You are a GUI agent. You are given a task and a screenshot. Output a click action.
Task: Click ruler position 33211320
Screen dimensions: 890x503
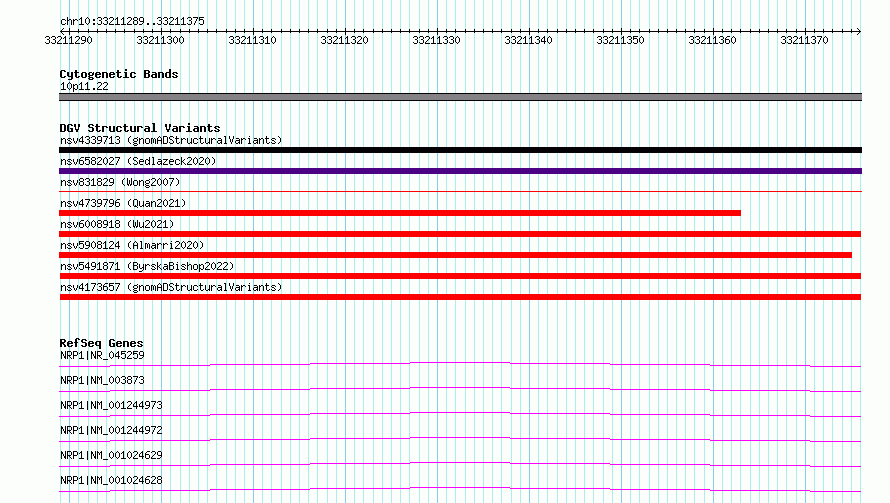(344, 40)
